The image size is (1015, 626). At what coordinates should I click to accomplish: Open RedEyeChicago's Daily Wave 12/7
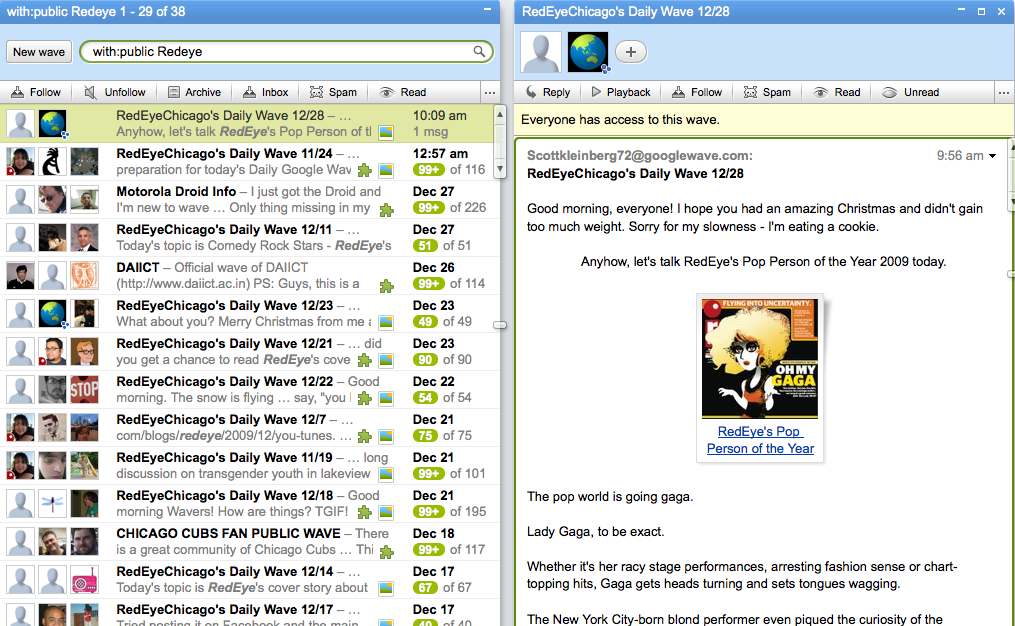coord(250,428)
